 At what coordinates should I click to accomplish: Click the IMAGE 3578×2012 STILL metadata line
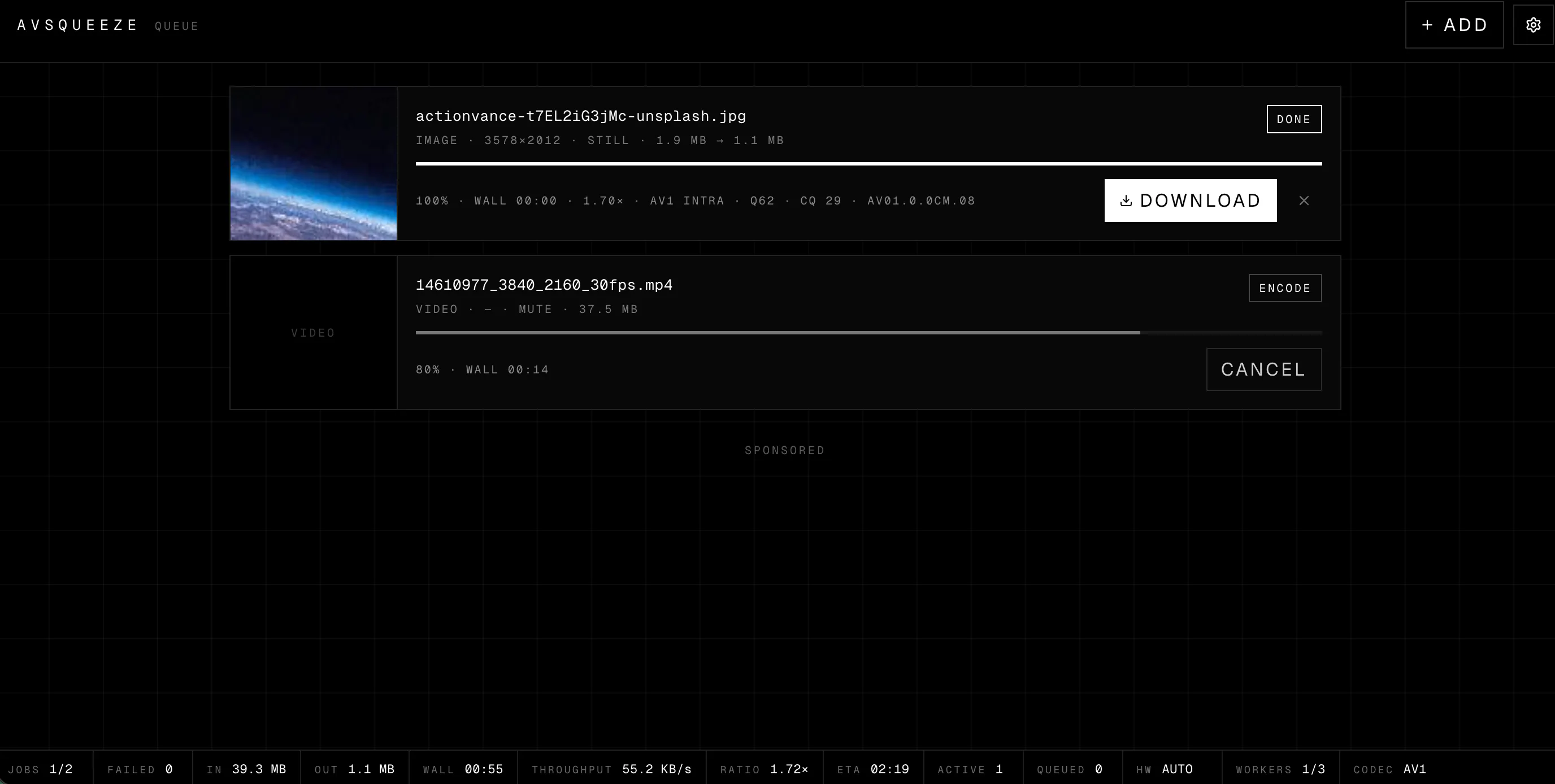point(600,140)
